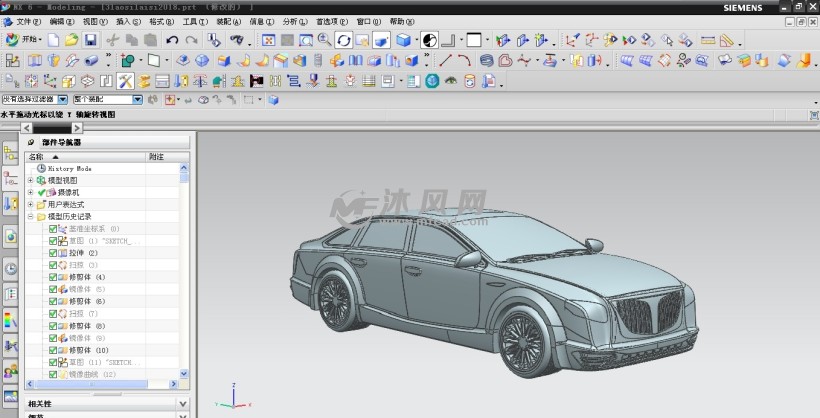Open the roles sidebar tab with two people
The image size is (820, 418).
pos(10,371)
